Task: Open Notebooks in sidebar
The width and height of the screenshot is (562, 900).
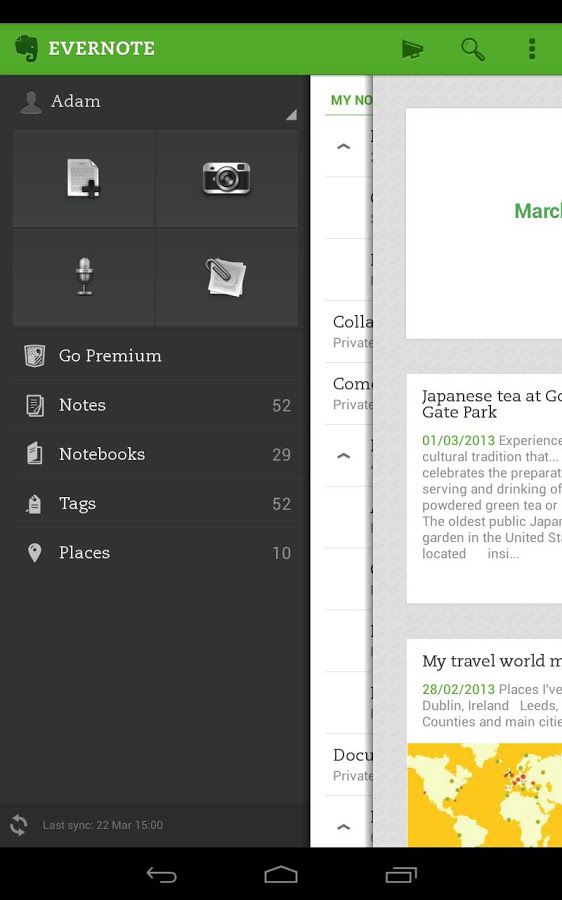Action: tap(155, 454)
